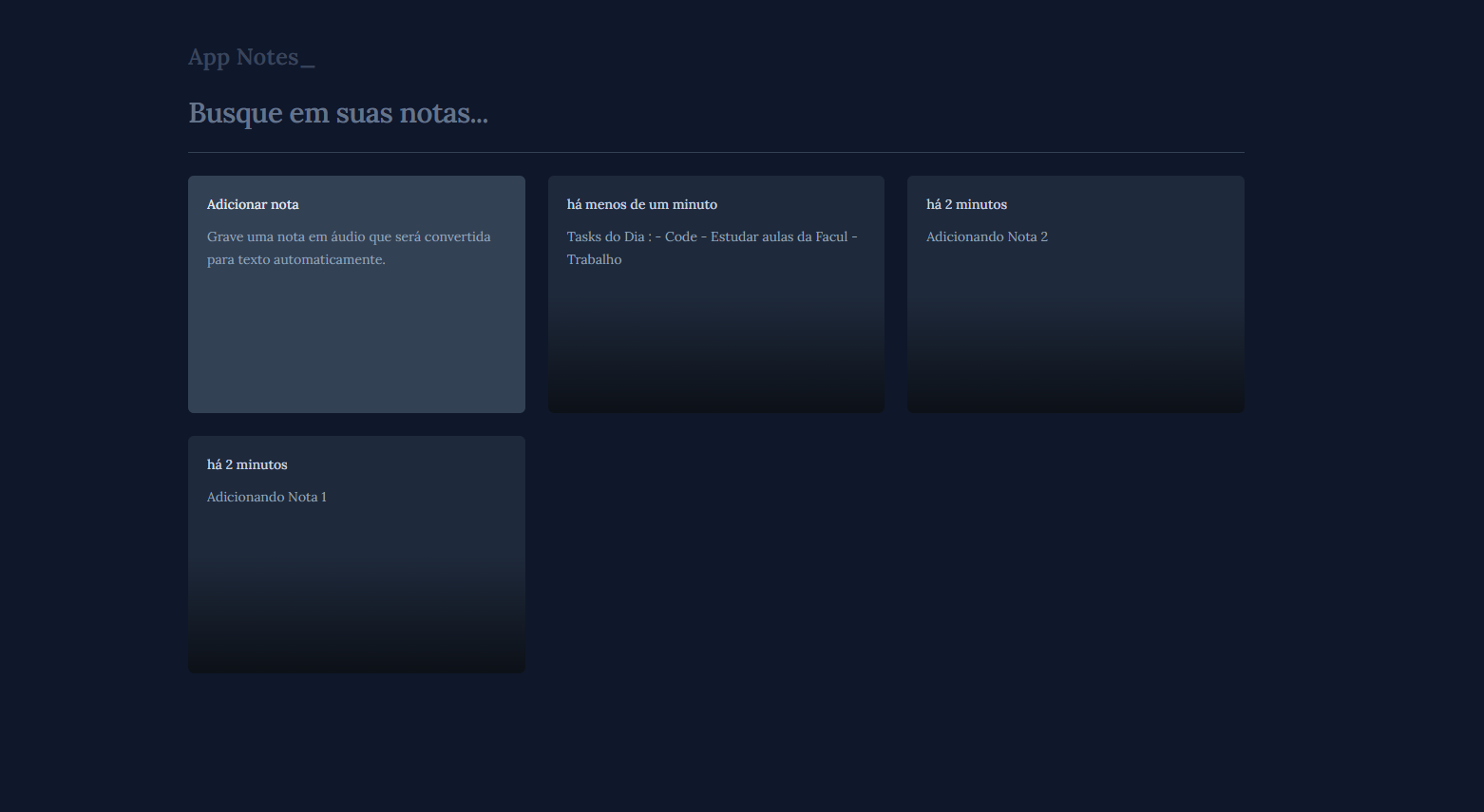Click the underscore after 'App Notes'
The height and width of the screenshot is (812, 1484).
[307, 63]
